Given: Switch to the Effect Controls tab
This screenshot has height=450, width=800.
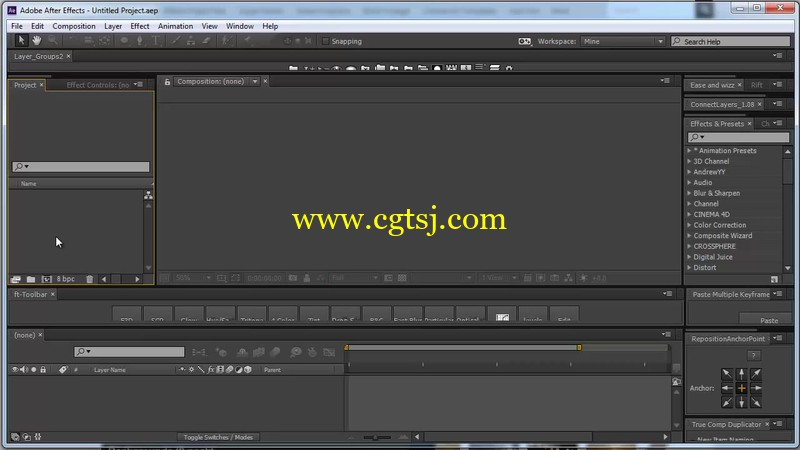Looking at the screenshot, I should point(98,85).
